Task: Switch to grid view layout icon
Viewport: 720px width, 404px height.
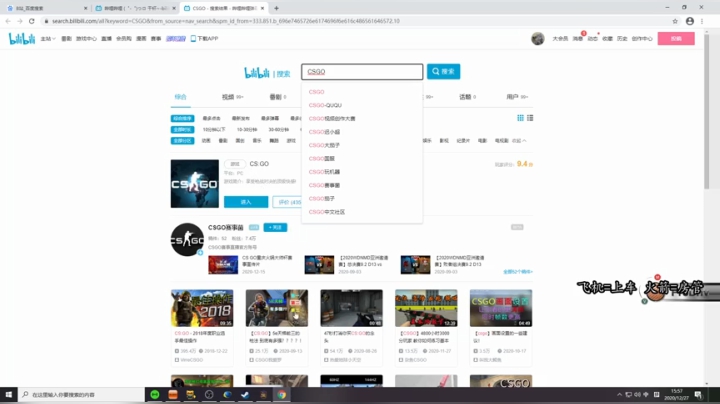Action: click(x=520, y=118)
